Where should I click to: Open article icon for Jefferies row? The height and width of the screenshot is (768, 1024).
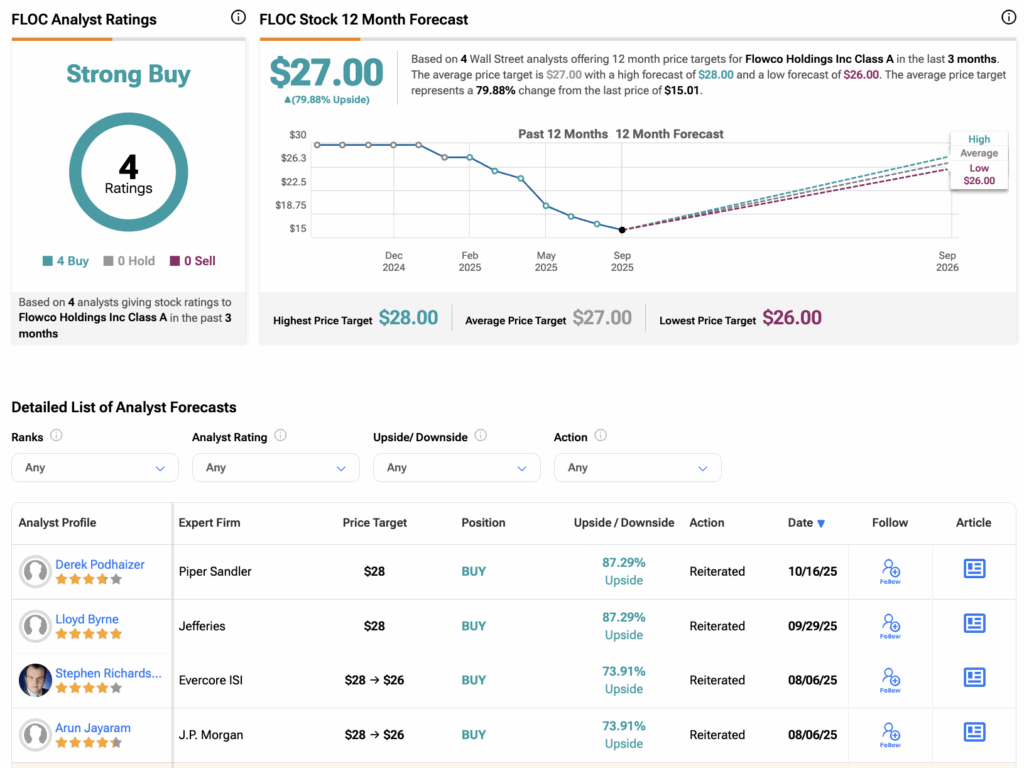click(x=974, y=624)
